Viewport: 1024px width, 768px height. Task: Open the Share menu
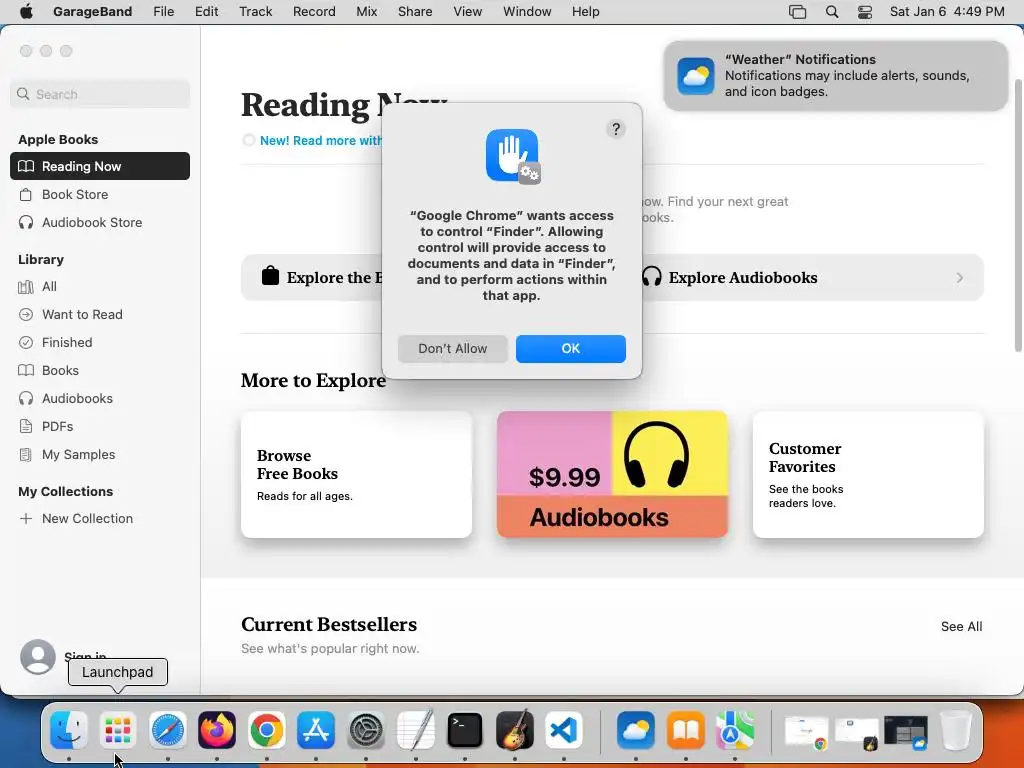pos(415,12)
